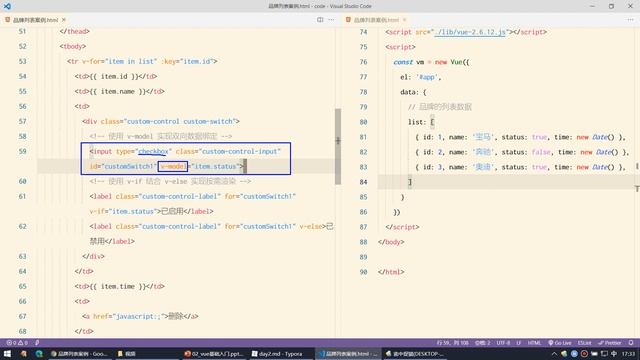Place cursor on v-model attribute text

(x=173, y=167)
